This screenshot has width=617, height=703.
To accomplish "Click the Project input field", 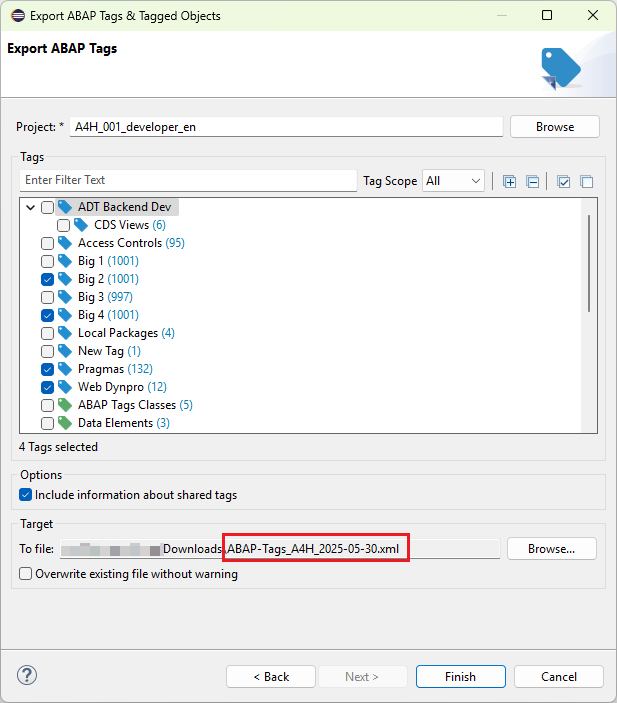I will [286, 127].
